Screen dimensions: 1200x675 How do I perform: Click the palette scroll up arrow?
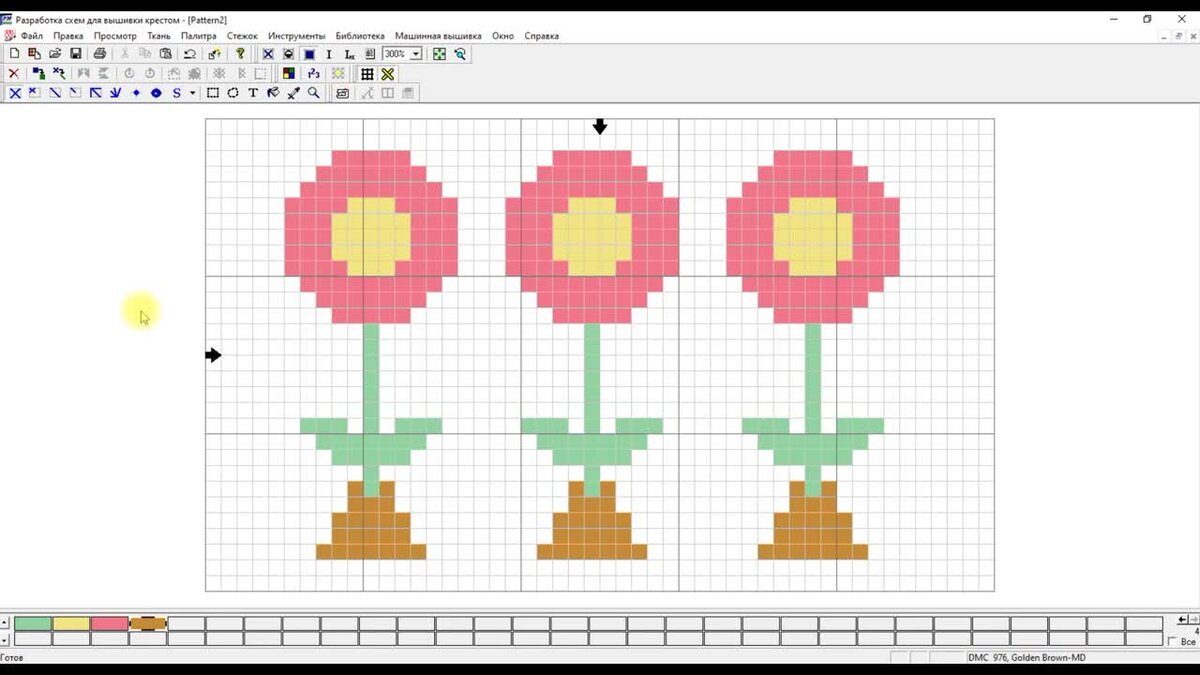(x=6, y=623)
